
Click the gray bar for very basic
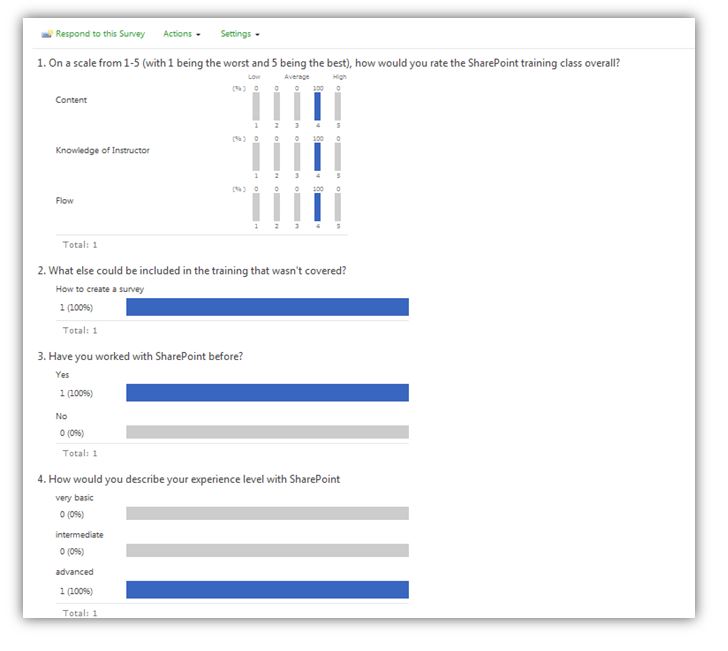point(267,514)
